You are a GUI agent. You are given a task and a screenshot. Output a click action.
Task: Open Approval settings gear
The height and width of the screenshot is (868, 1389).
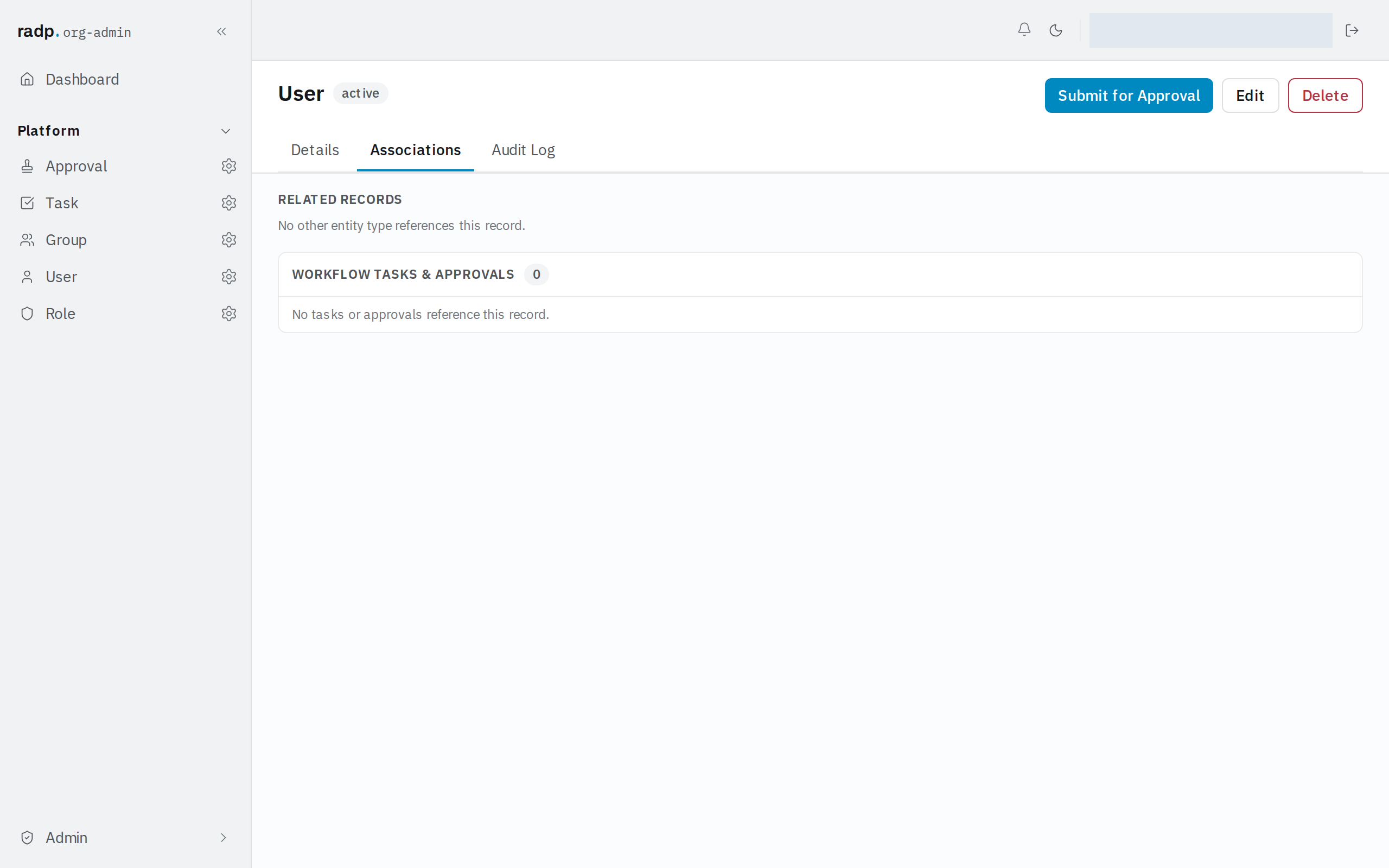click(x=229, y=166)
